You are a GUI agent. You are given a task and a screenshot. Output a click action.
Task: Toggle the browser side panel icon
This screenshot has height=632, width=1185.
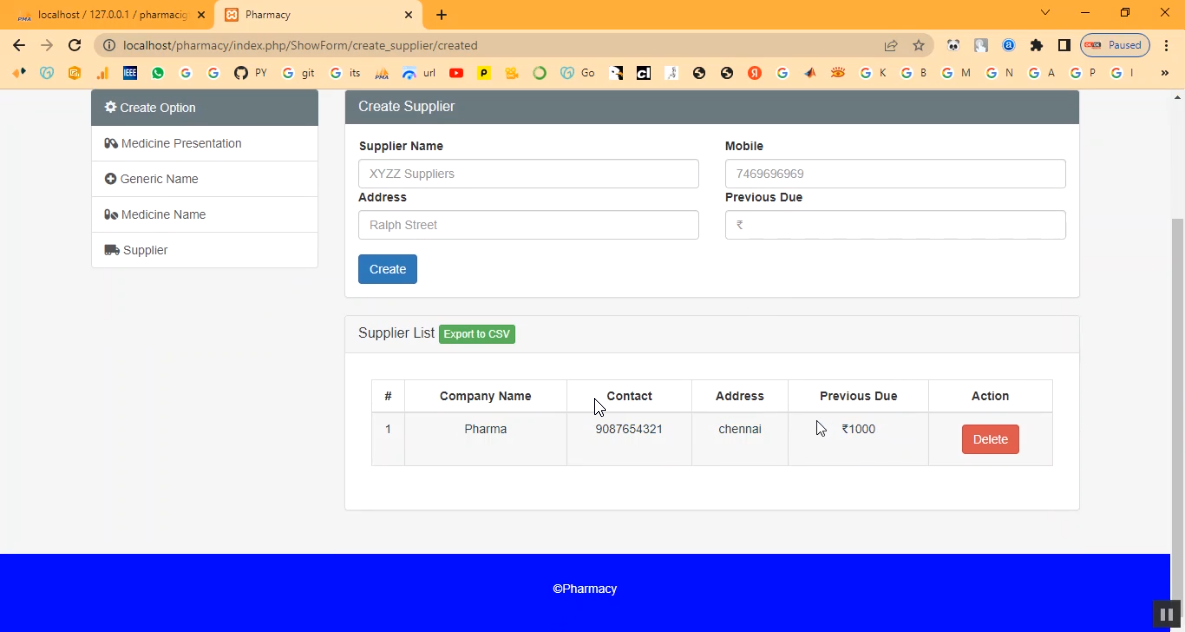[1064, 45]
